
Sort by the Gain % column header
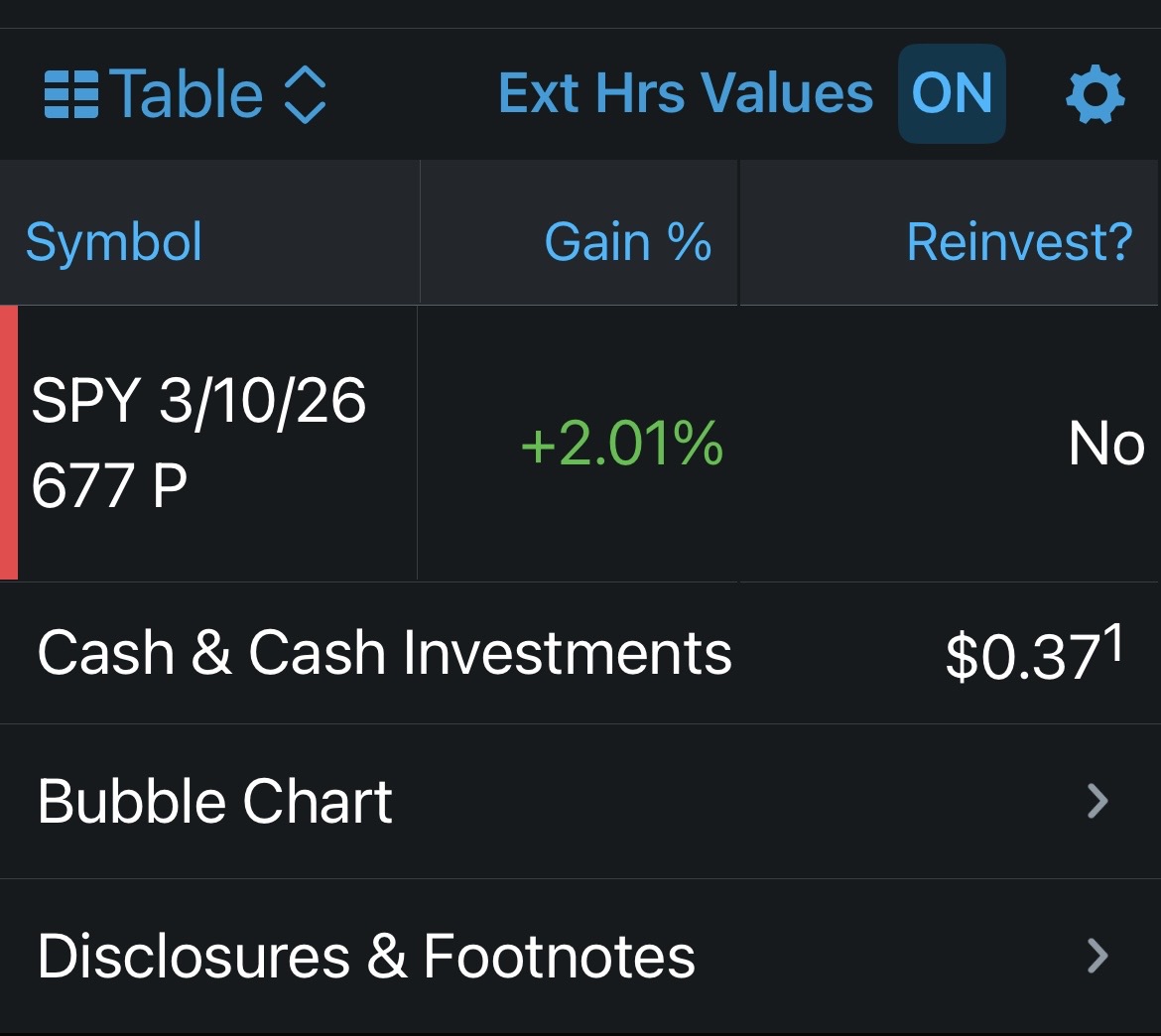pyautogui.click(x=627, y=241)
